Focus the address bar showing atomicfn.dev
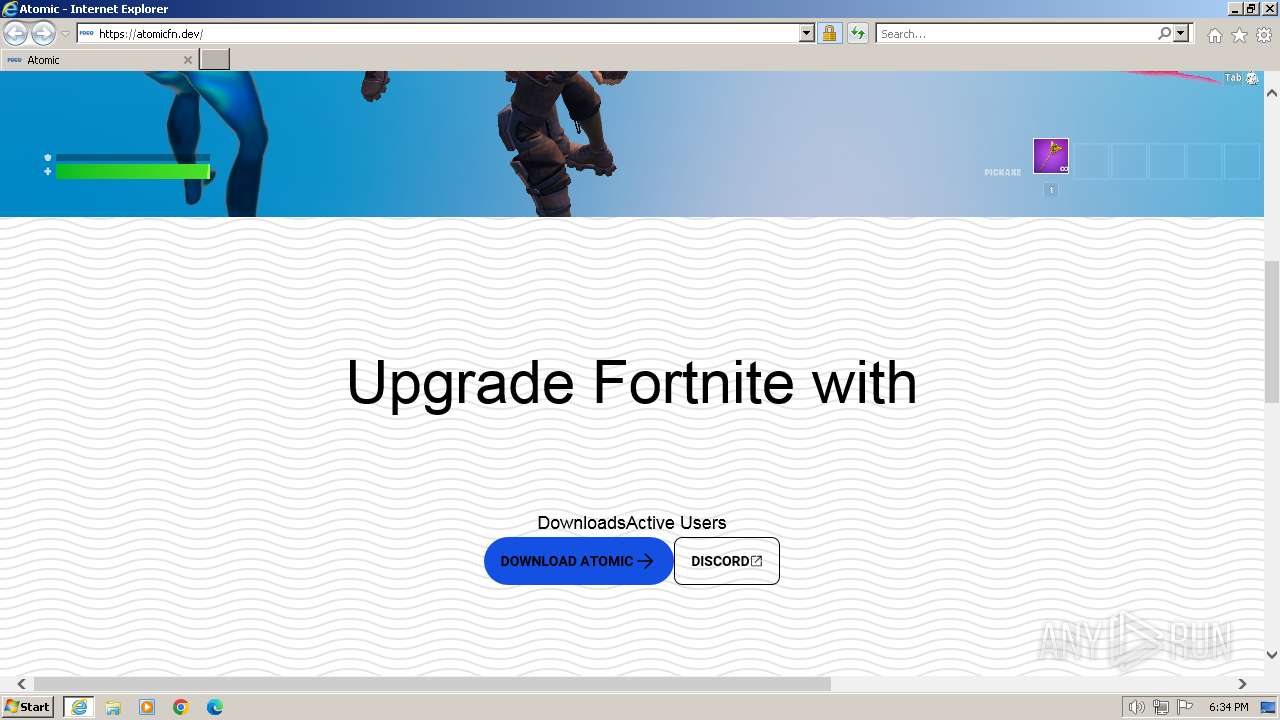 click(447, 34)
